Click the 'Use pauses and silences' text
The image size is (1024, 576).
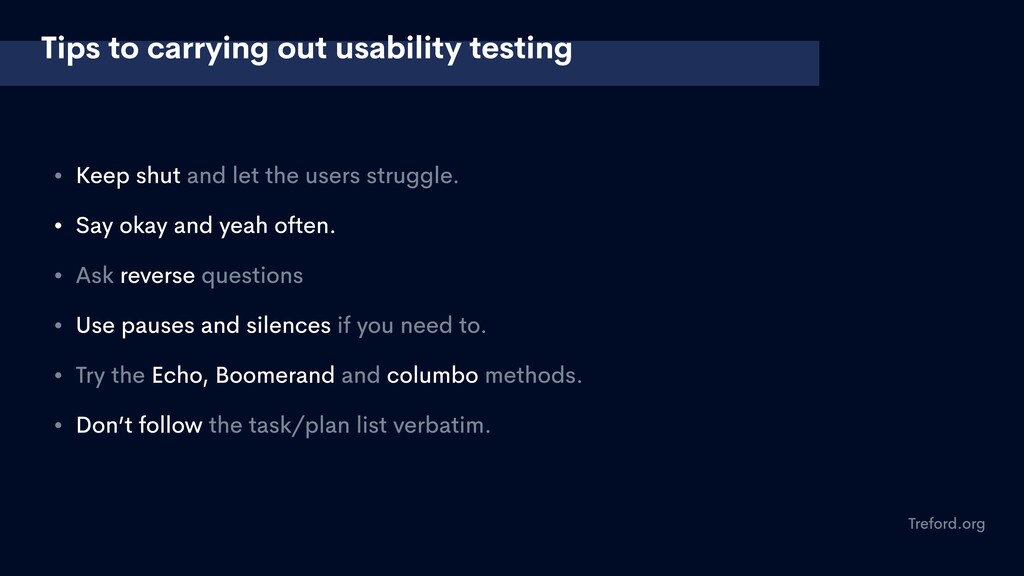click(203, 325)
